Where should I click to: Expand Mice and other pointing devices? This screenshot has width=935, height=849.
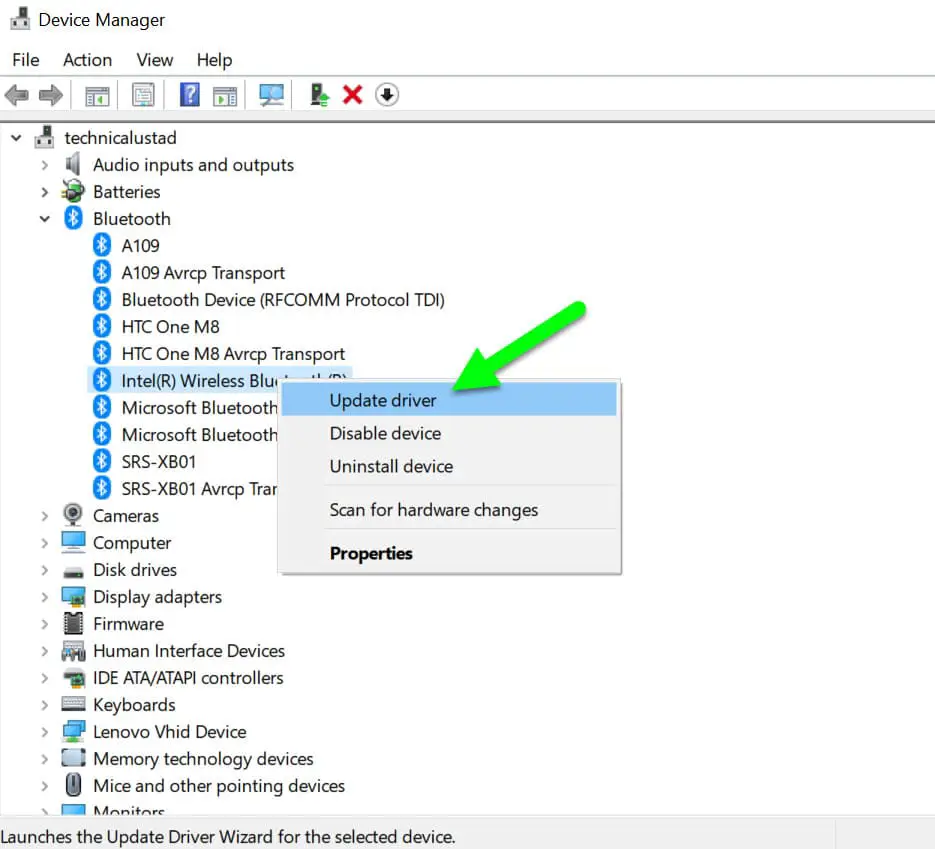tap(45, 786)
